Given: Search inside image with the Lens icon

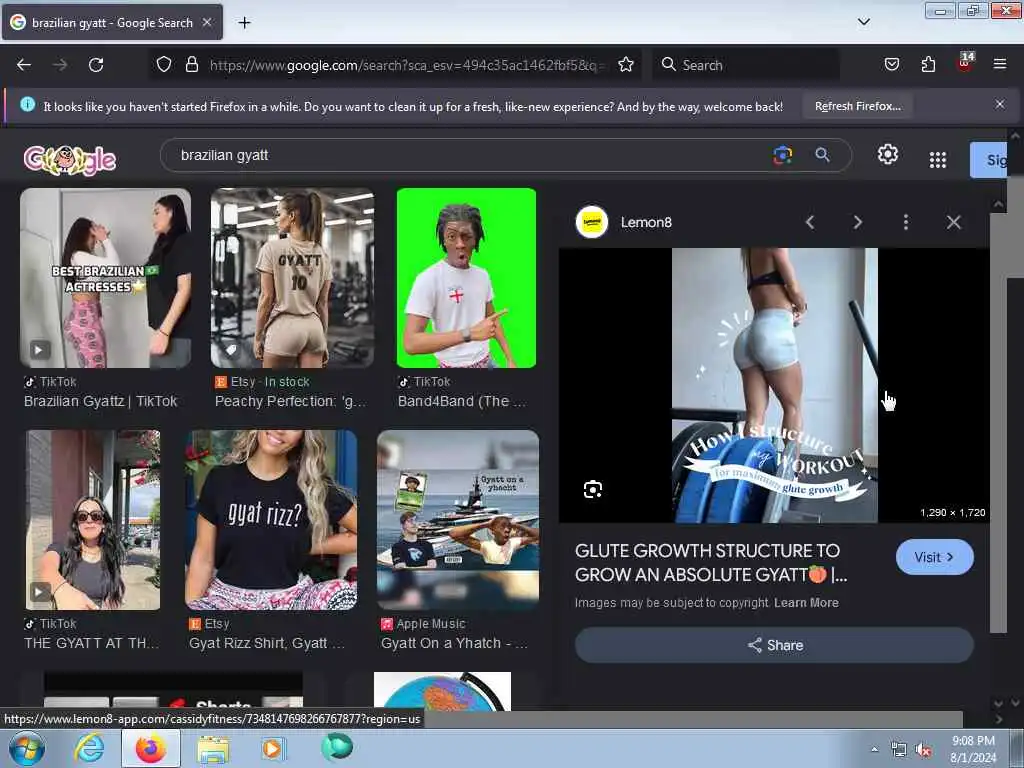Looking at the screenshot, I should [x=592, y=489].
